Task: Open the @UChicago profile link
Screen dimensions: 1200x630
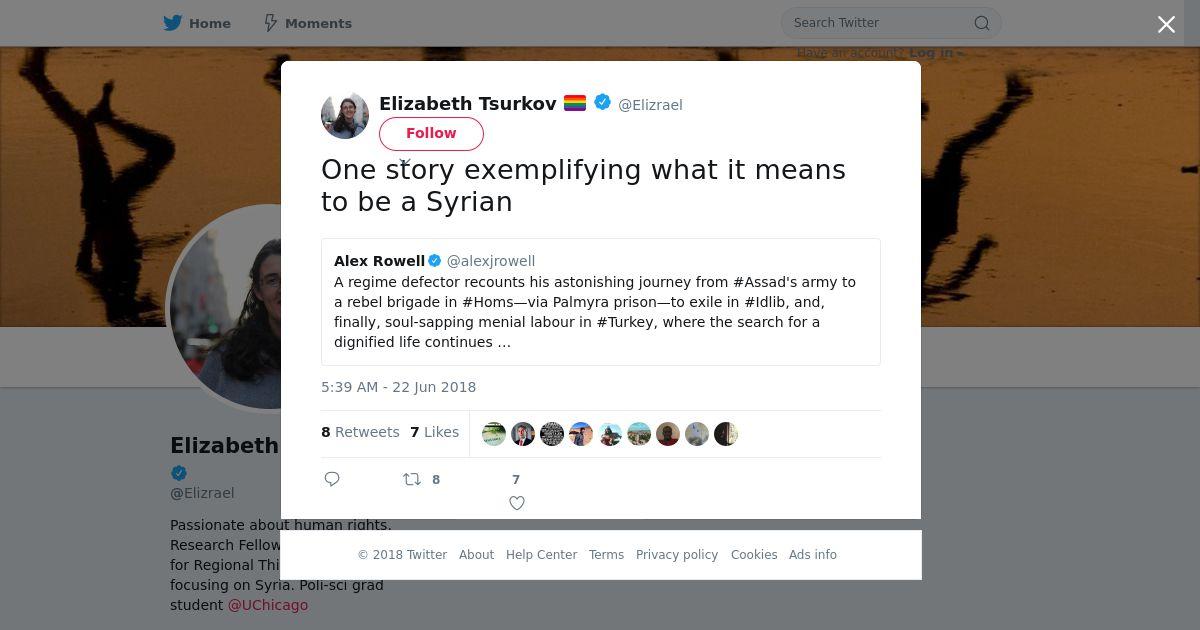Action: 268,605
